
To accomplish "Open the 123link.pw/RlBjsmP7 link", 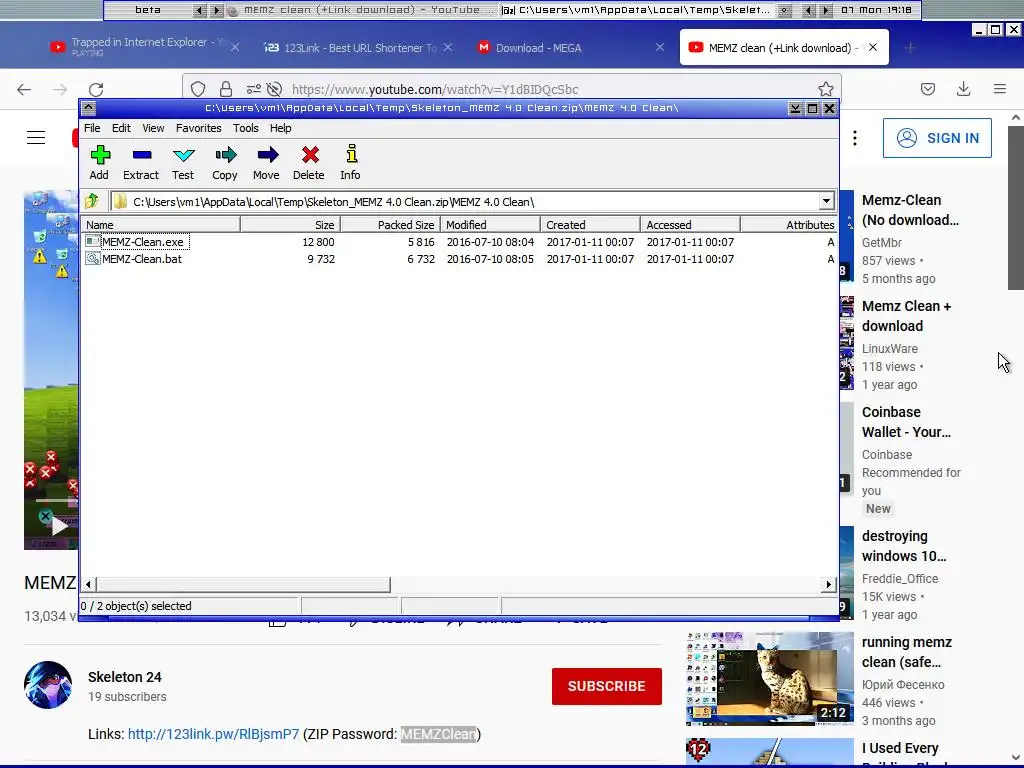I will click(214, 734).
